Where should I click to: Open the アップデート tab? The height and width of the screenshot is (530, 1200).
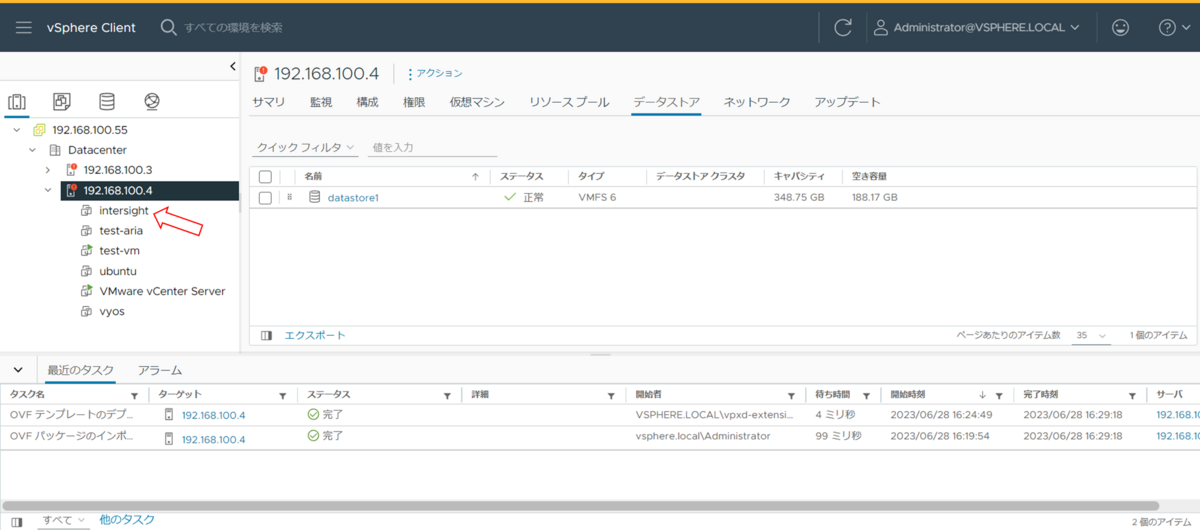point(847,102)
